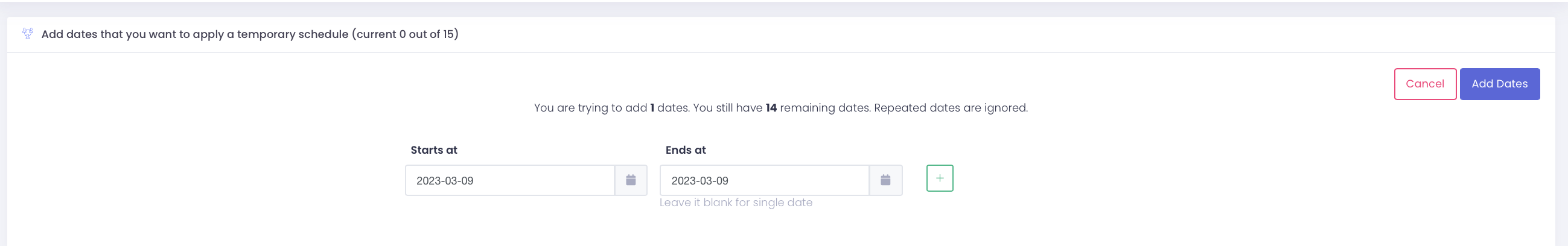Click the bold 1 in the dates message
This screenshot has height=246, width=1568.
(652, 108)
